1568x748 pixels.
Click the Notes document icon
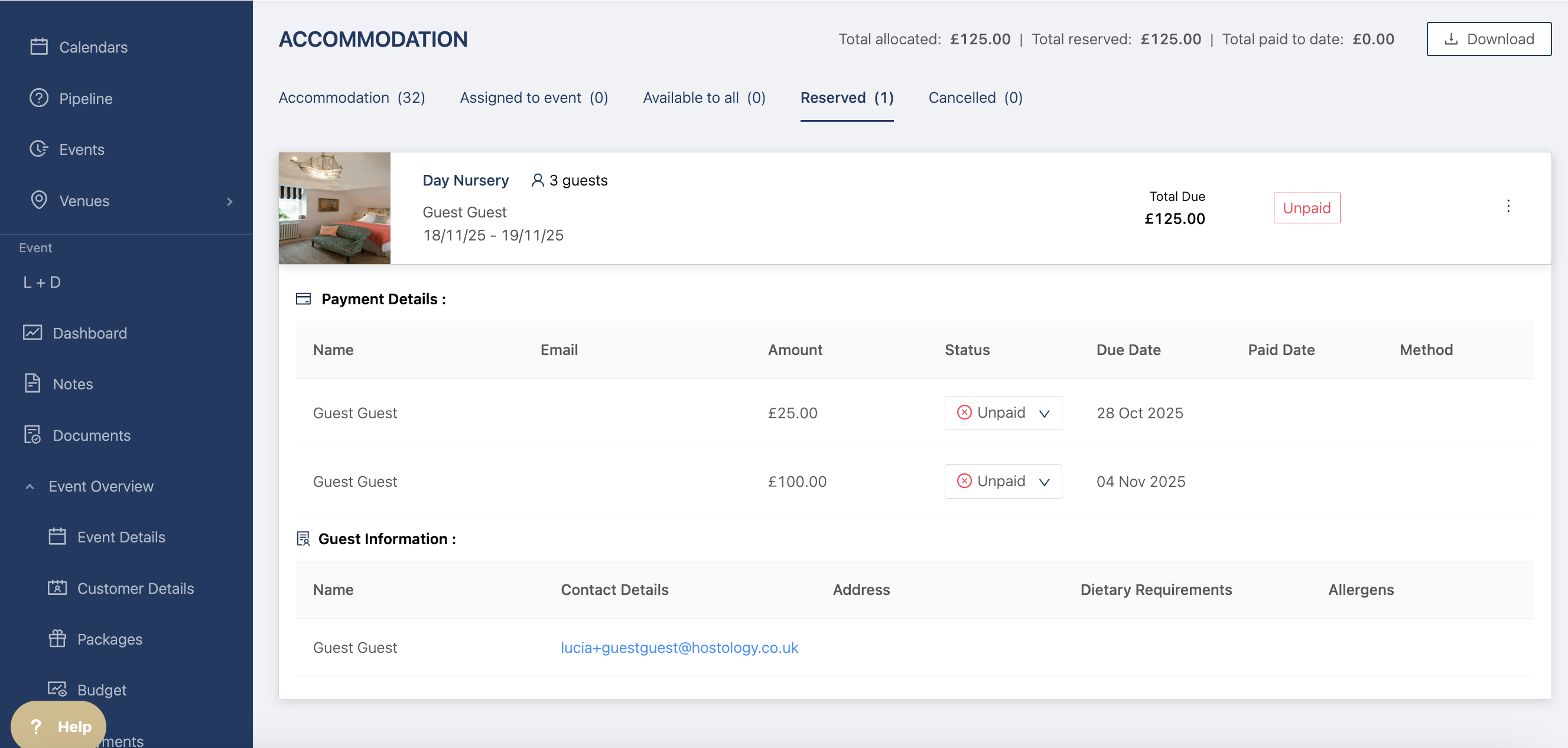(x=32, y=383)
